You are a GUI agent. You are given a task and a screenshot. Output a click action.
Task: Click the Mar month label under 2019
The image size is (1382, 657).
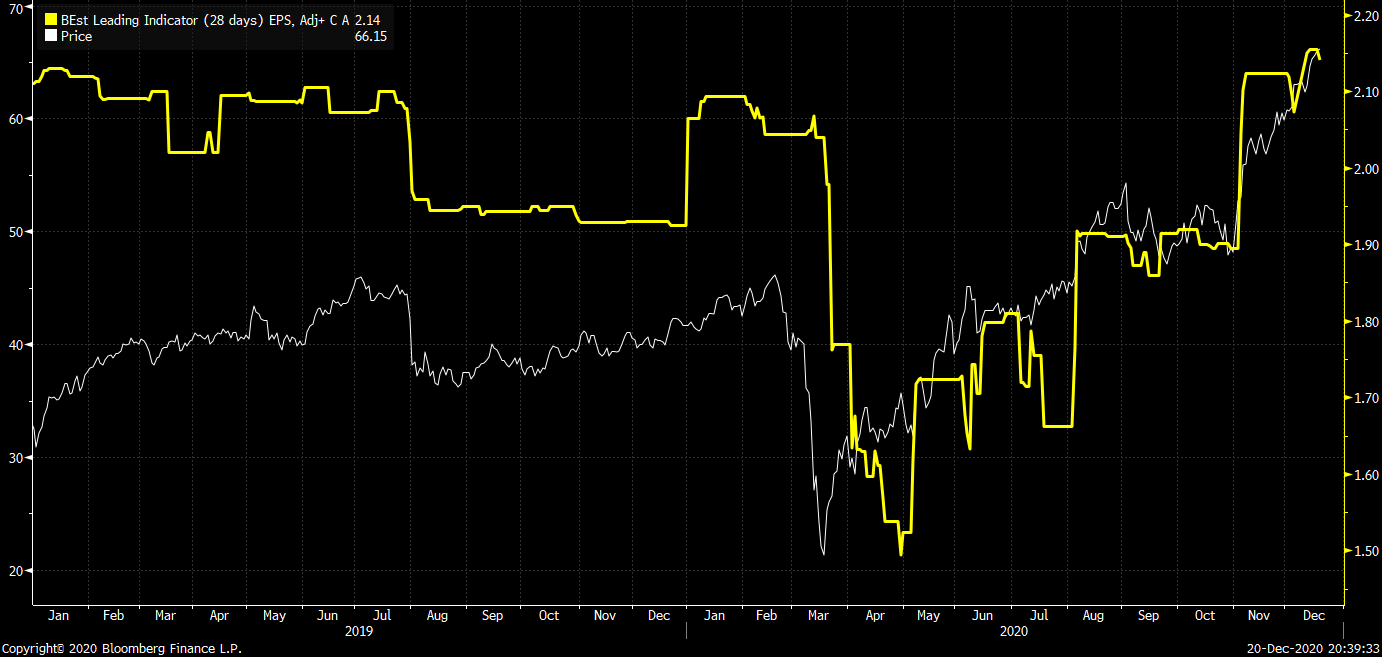tap(165, 616)
